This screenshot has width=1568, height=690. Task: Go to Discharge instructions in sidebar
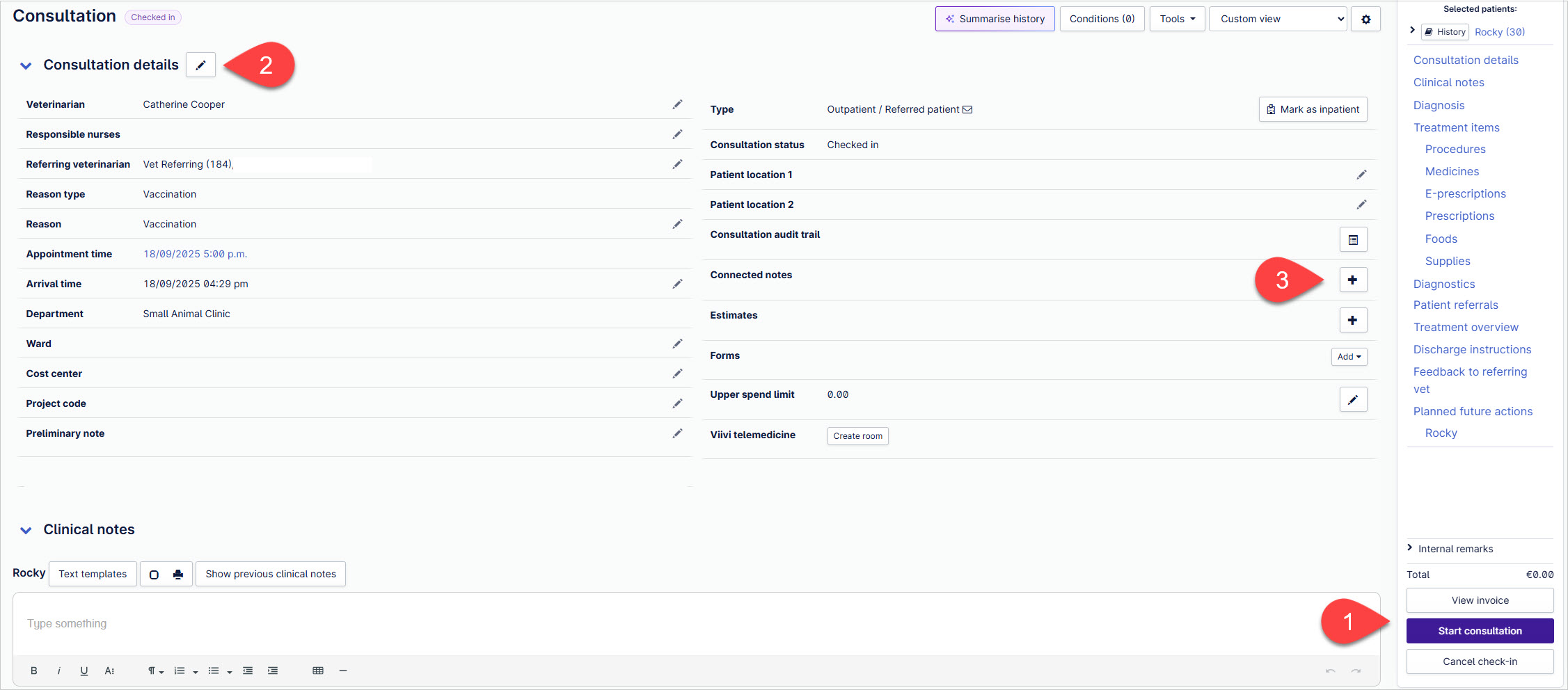1472,349
